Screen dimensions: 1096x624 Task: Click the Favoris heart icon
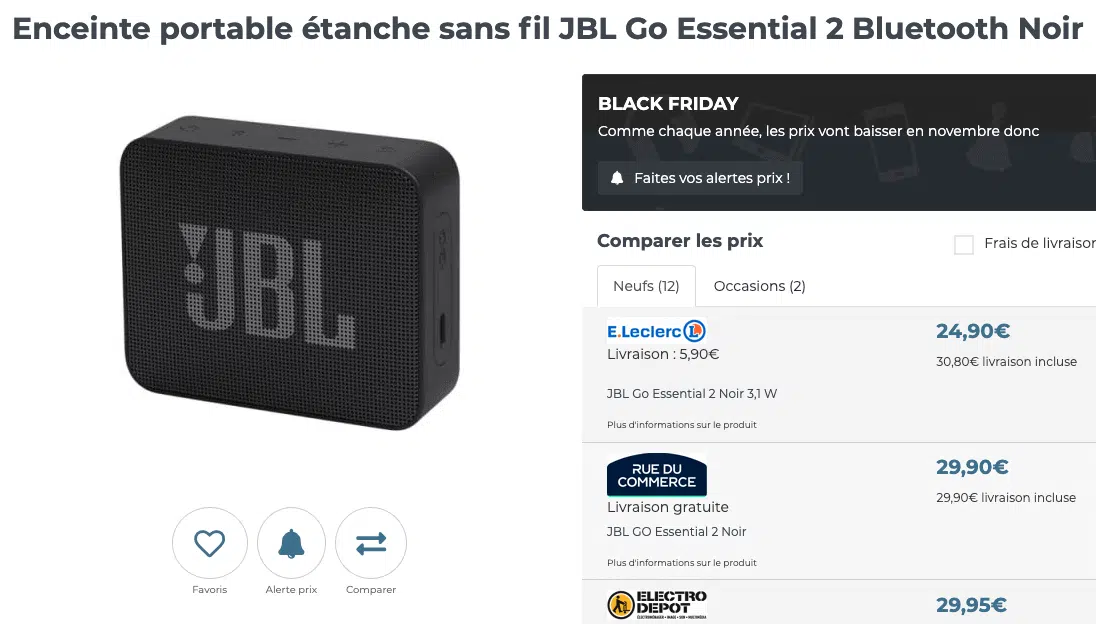point(209,541)
